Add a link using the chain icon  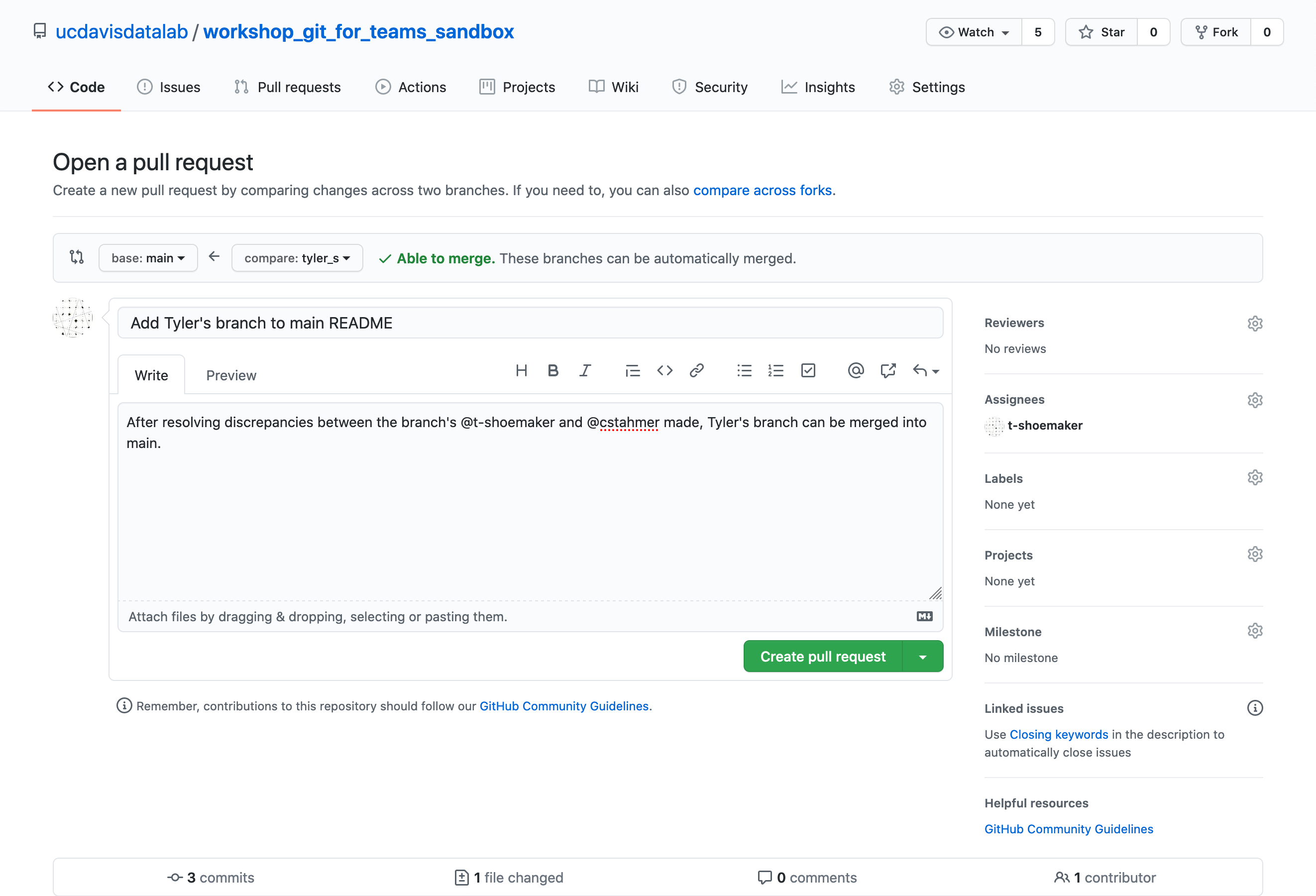coord(696,371)
